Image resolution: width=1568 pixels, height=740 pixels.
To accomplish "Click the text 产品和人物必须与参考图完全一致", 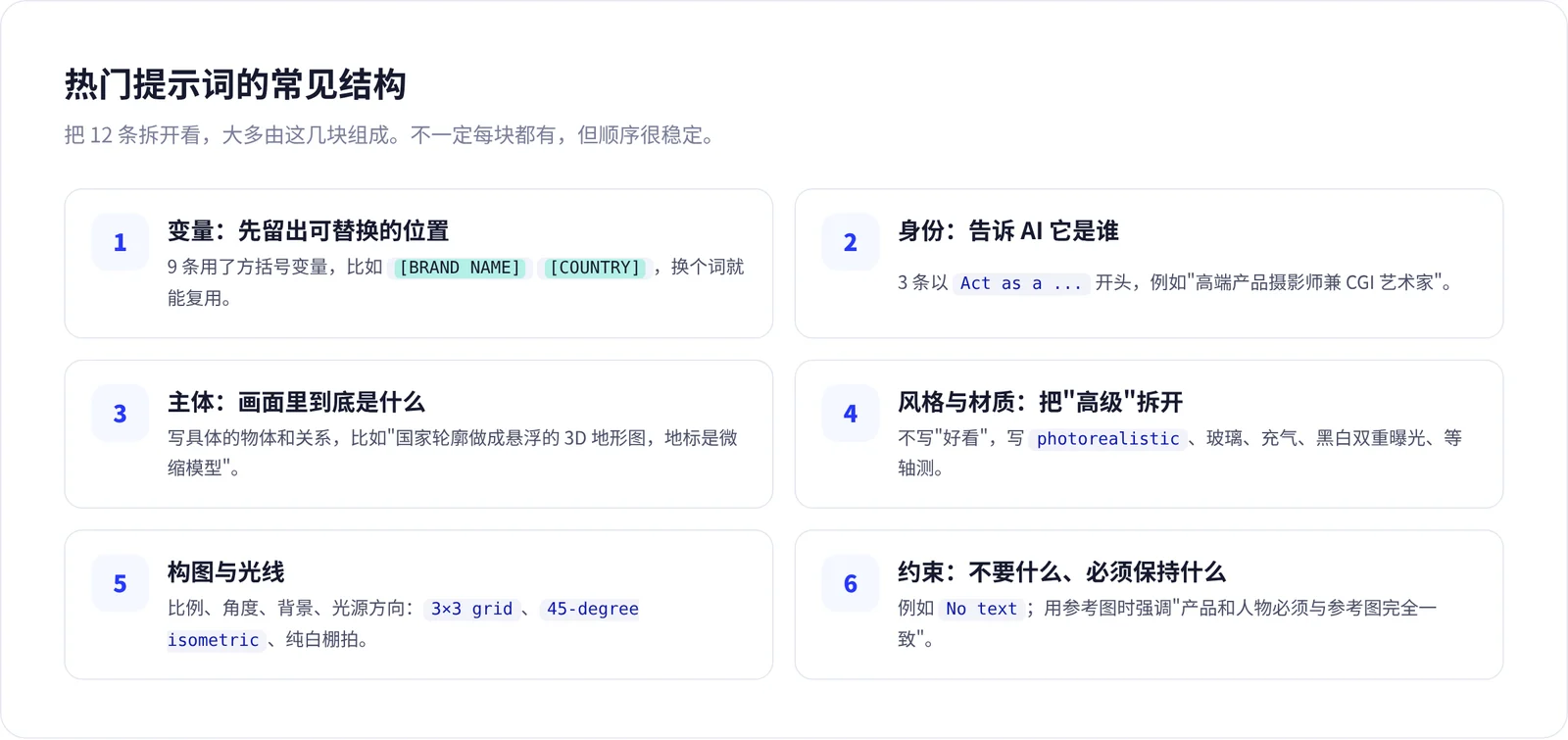I will [1166, 623].
